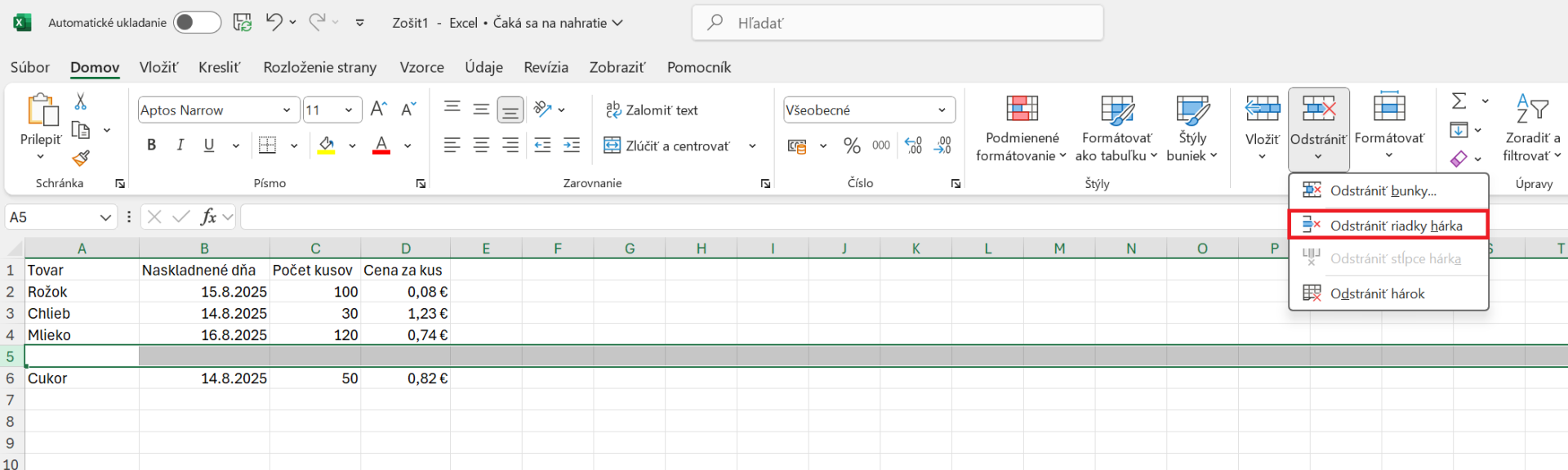The width and height of the screenshot is (1568, 470).
Task: Choose Odstrániť hárok menu item
Action: pos(1388,293)
